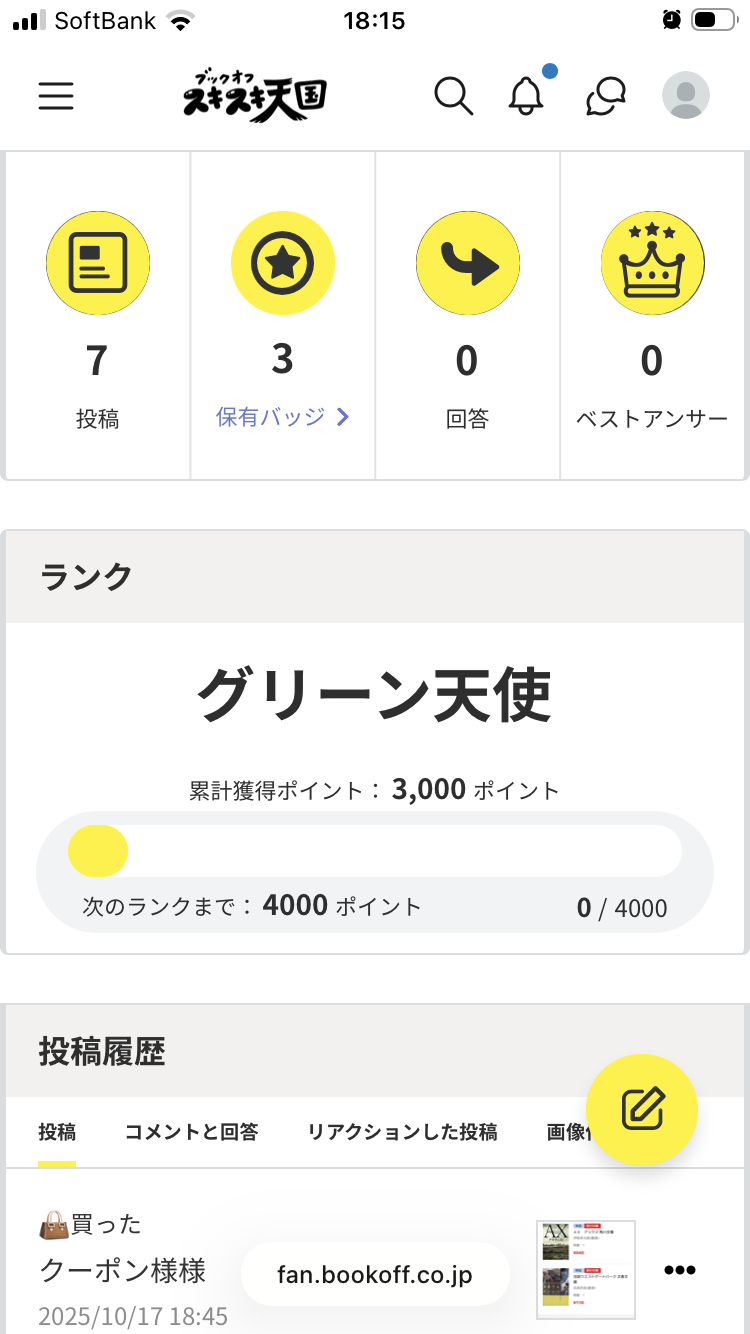This screenshot has width=750, height=1334.
Task: Select the 投稿 tab in history
Action: coord(57,1132)
